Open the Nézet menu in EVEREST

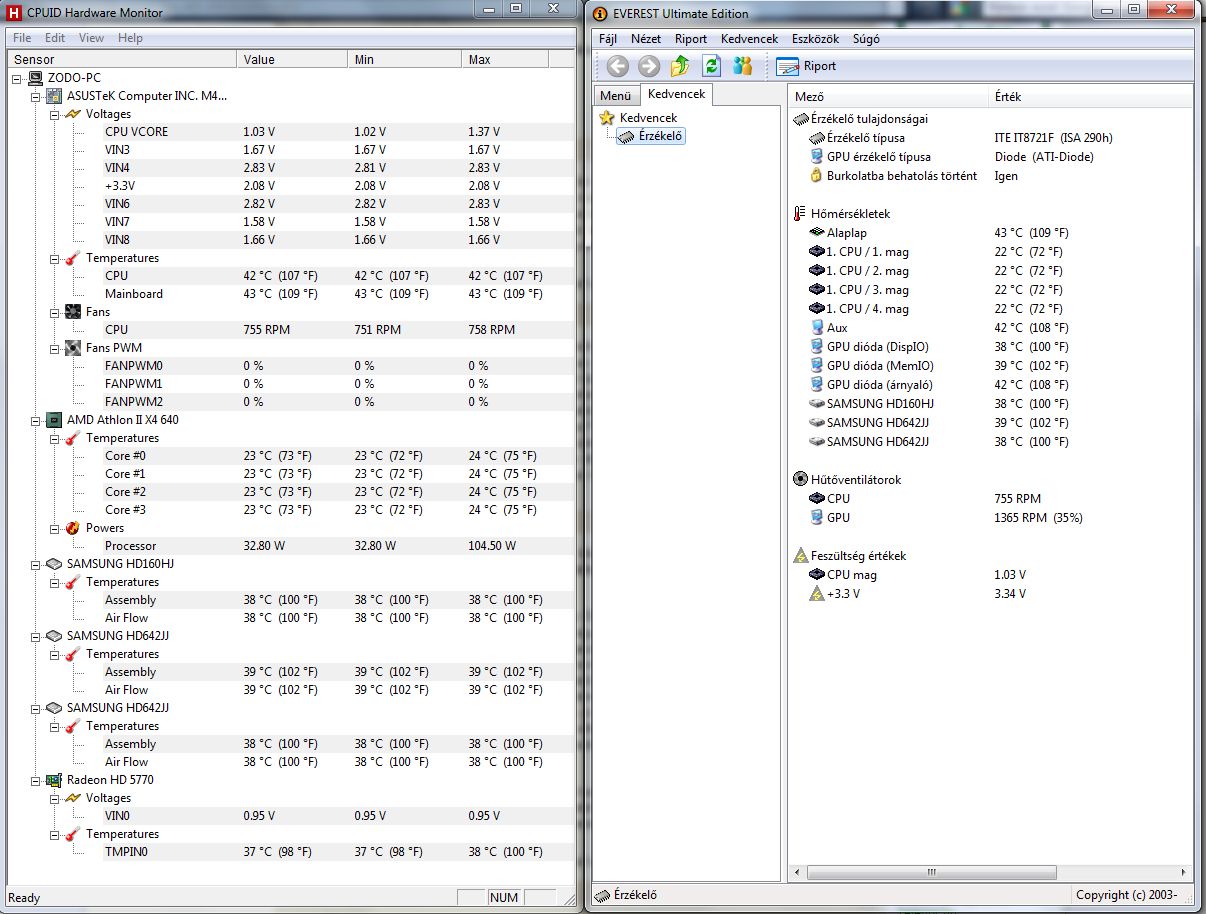(x=646, y=39)
